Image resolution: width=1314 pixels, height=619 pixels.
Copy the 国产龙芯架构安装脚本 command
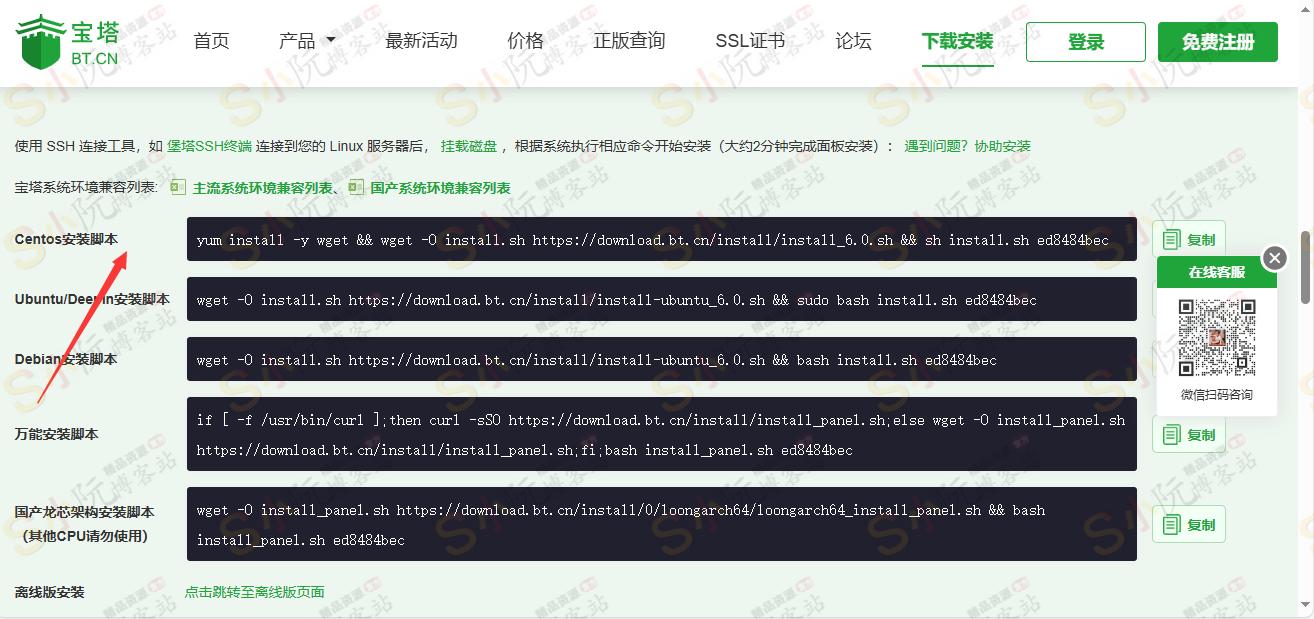click(1189, 524)
